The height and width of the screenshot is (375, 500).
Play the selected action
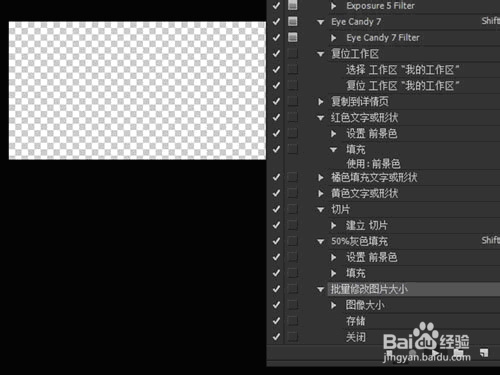(x=435, y=353)
